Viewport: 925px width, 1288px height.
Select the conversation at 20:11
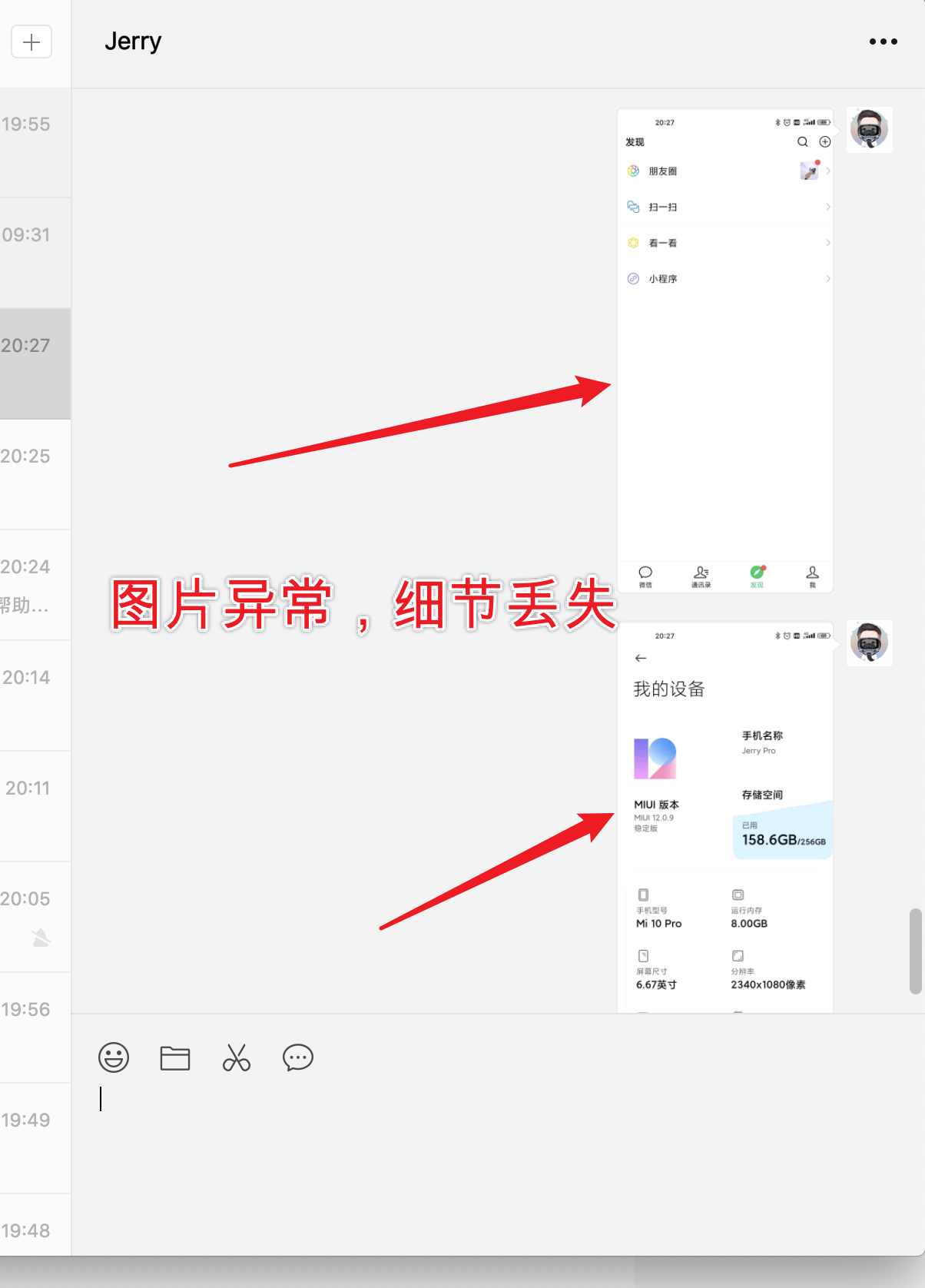click(35, 807)
